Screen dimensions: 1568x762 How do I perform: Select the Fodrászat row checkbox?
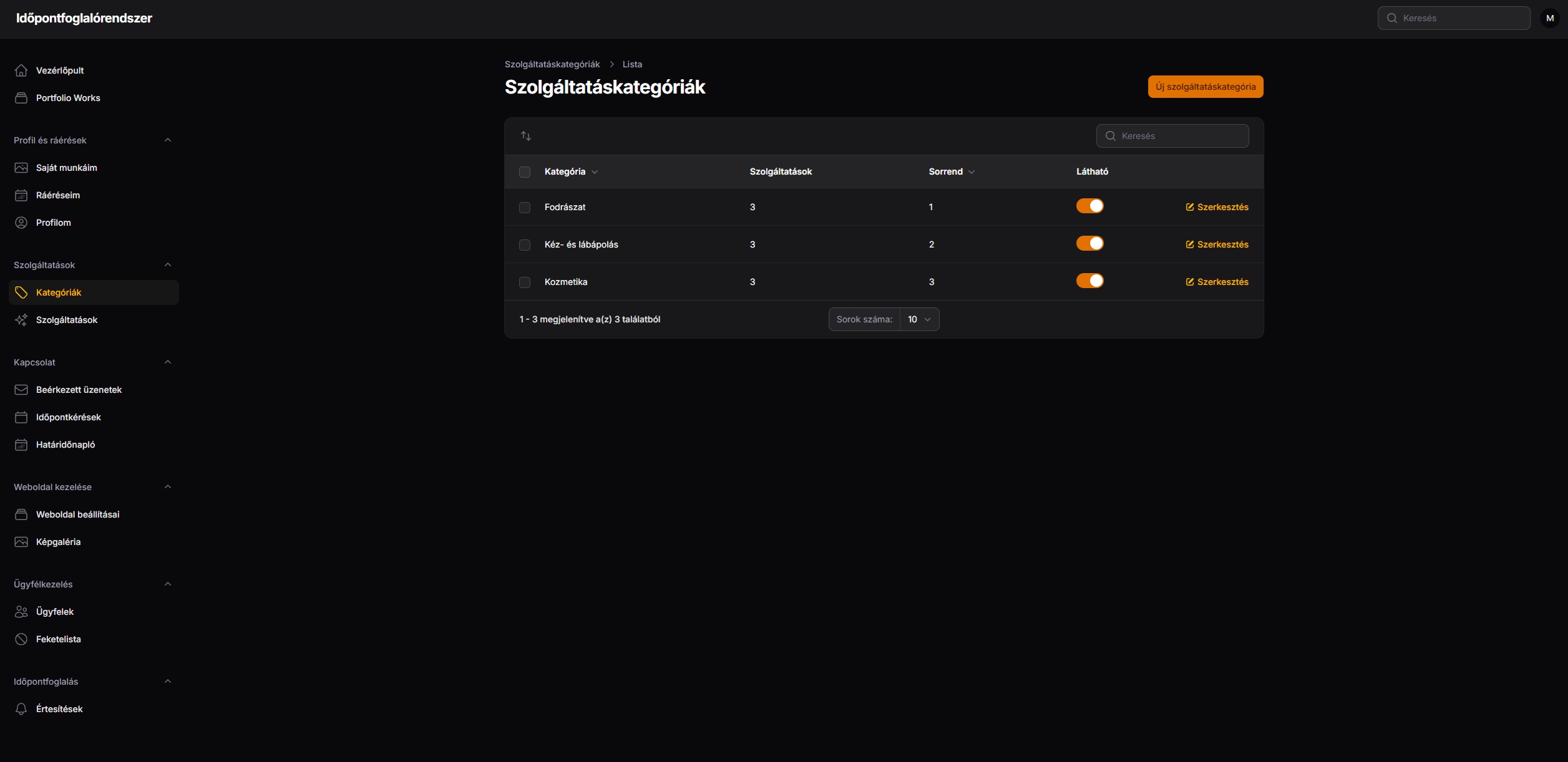525,208
